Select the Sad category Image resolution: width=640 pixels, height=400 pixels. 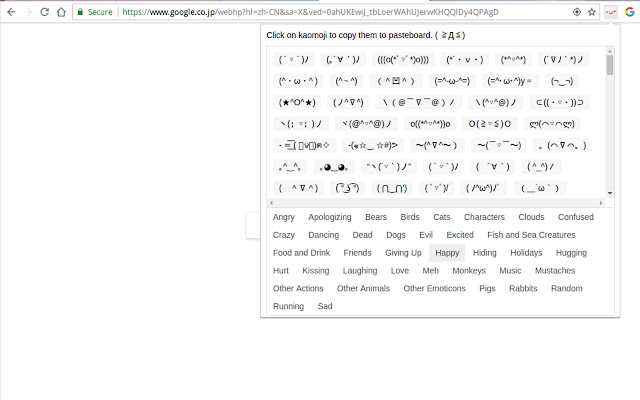pyautogui.click(x=325, y=307)
